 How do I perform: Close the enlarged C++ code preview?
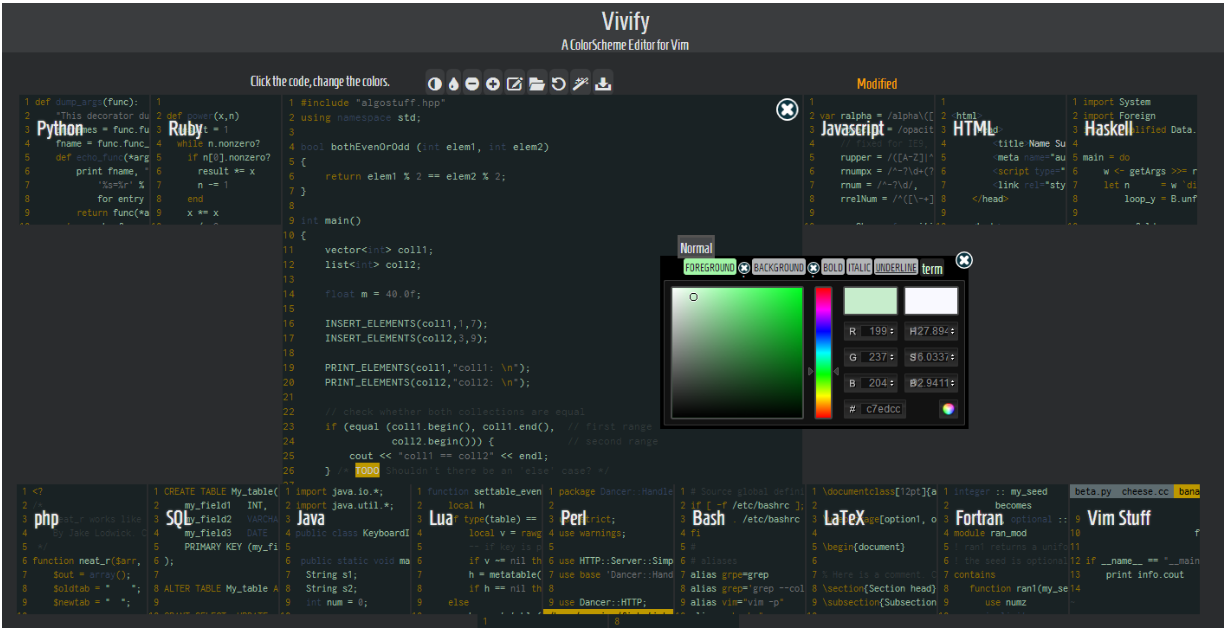[787, 110]
